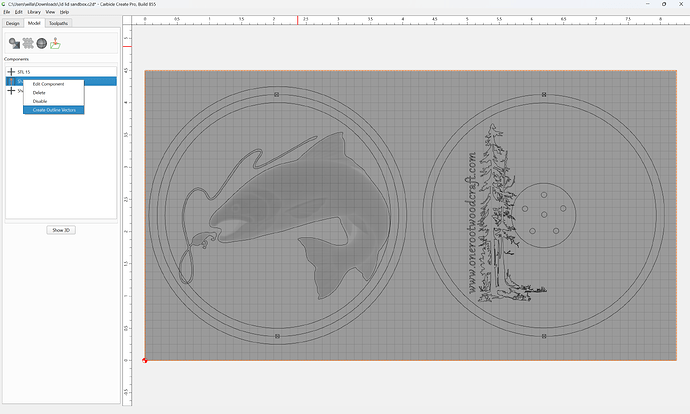Open the View menu
The image size is (690, 414).
point(50,12)
